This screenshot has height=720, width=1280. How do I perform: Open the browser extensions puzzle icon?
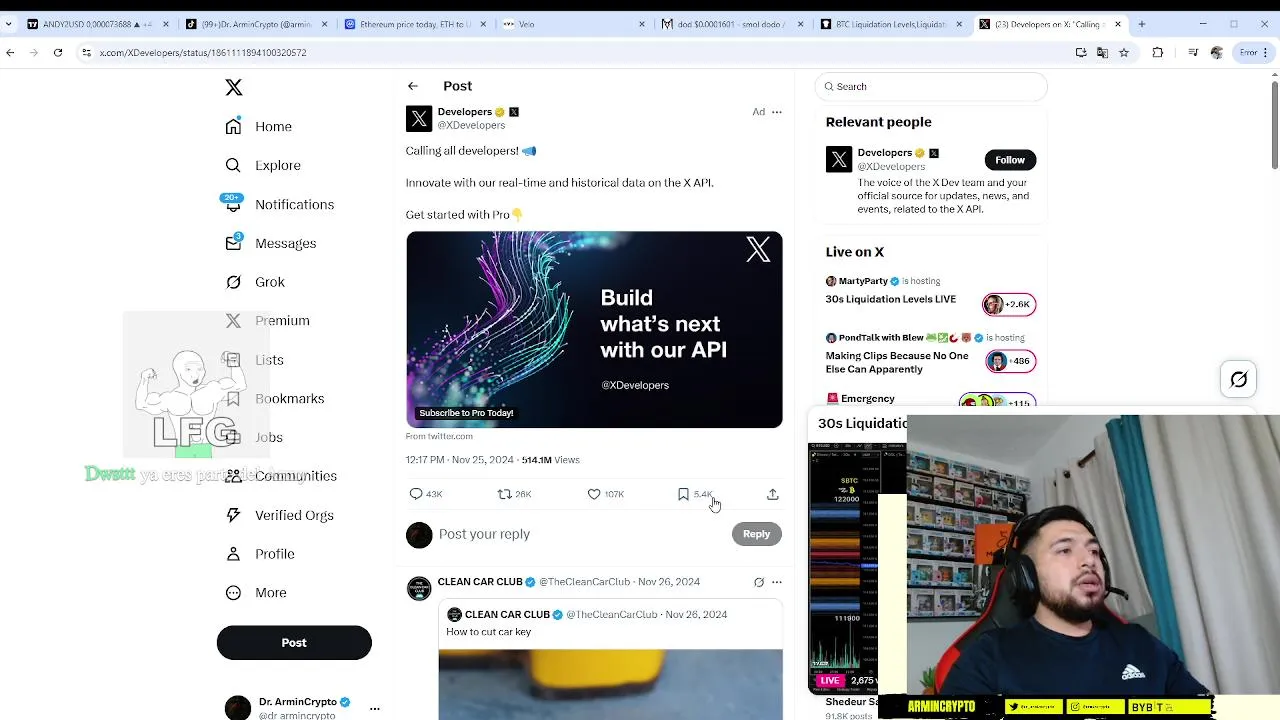click(1158, 52)
